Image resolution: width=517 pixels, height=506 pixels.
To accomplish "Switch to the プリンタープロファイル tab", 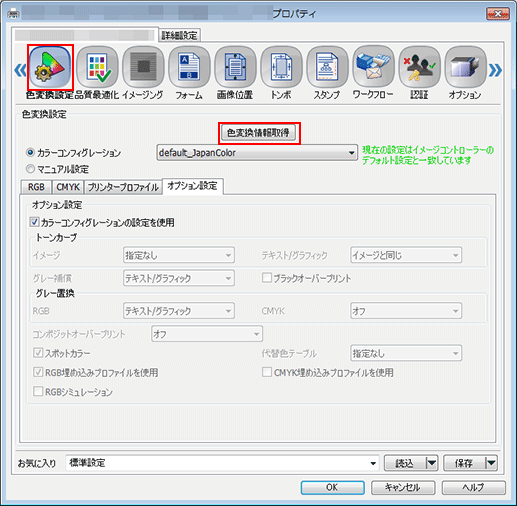I will click(123, 187).
